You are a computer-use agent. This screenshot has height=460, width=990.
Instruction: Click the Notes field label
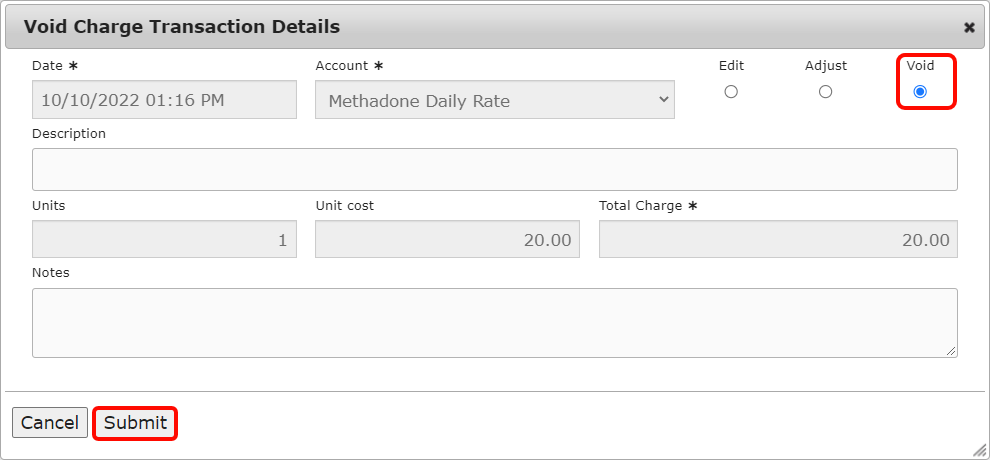click(x=51, y=272)
